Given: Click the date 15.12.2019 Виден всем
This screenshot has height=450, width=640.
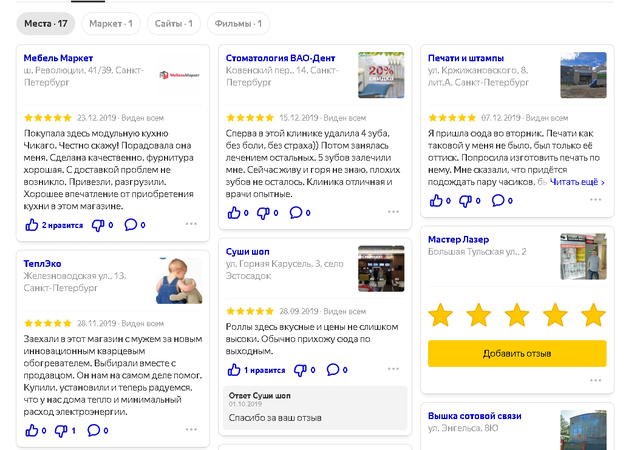Looking at the screenshot, I should 322,118.
